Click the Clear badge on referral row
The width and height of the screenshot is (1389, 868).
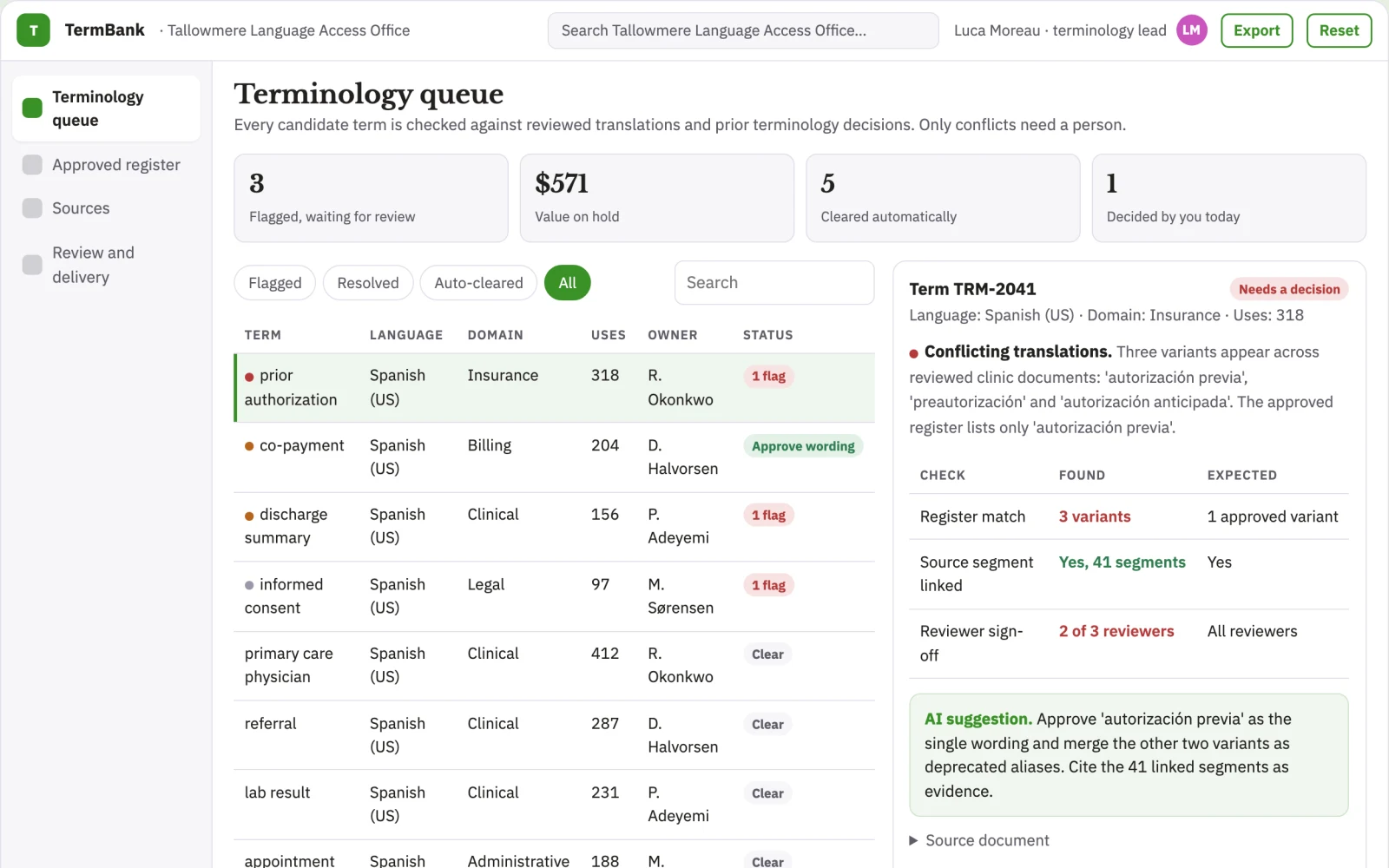767,725
